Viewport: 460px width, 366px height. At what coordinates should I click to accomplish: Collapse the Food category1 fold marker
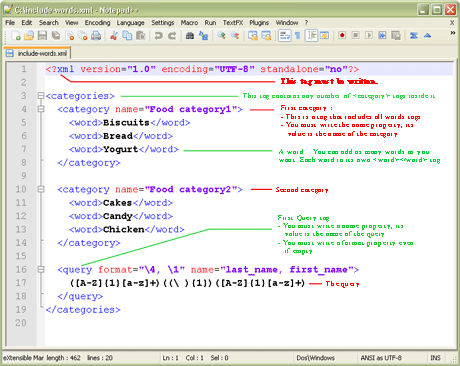click(x=41, y=109)
